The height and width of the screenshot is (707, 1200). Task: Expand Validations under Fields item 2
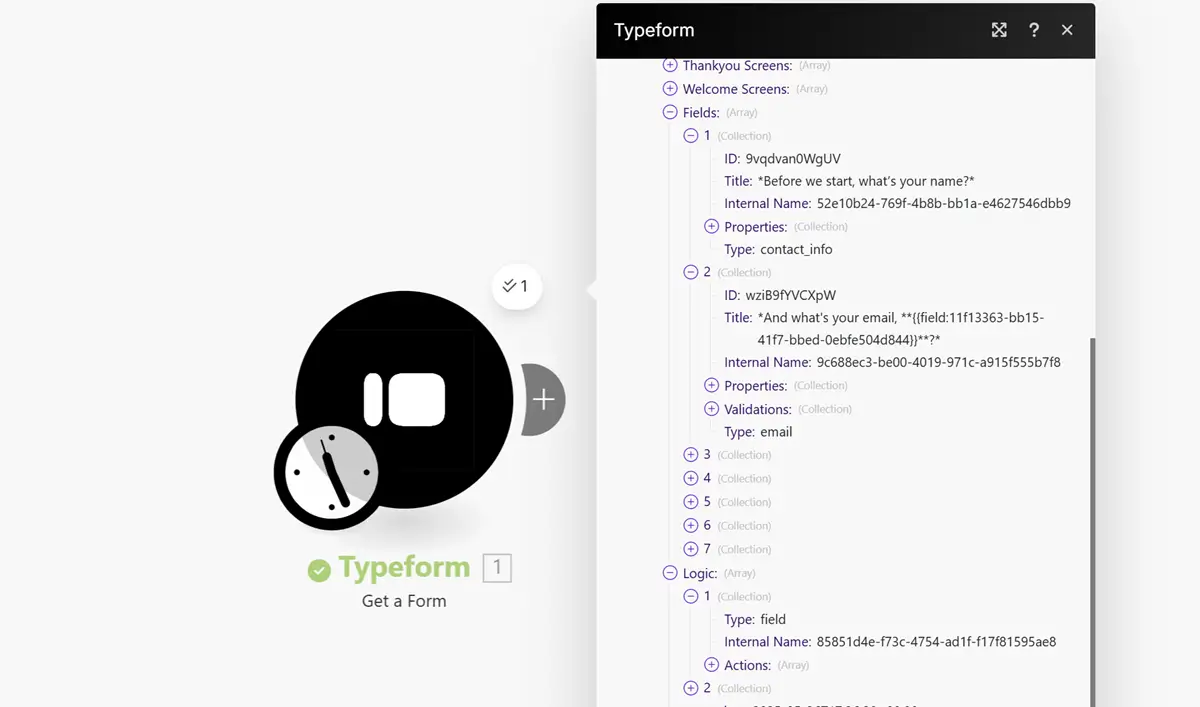712,409
